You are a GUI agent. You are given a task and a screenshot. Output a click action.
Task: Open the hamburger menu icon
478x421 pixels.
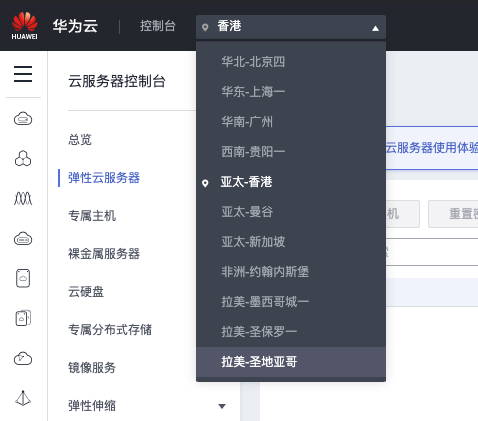[23, 74]
